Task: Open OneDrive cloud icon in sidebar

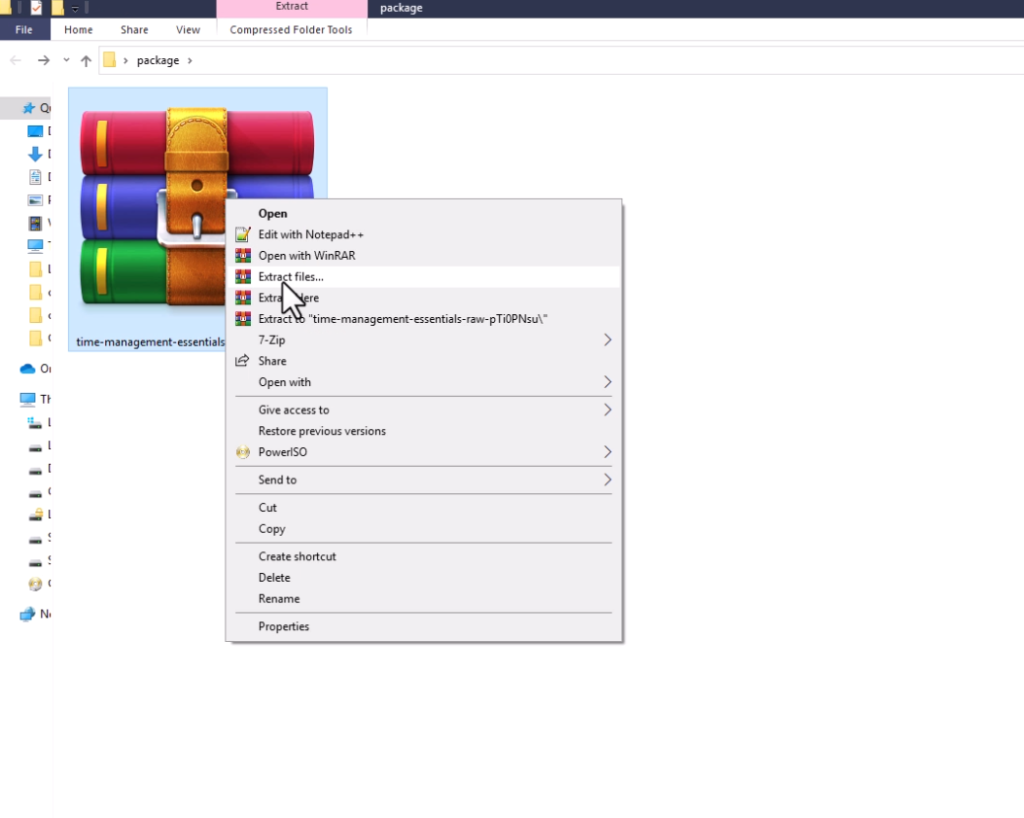Action: (28, 368)
